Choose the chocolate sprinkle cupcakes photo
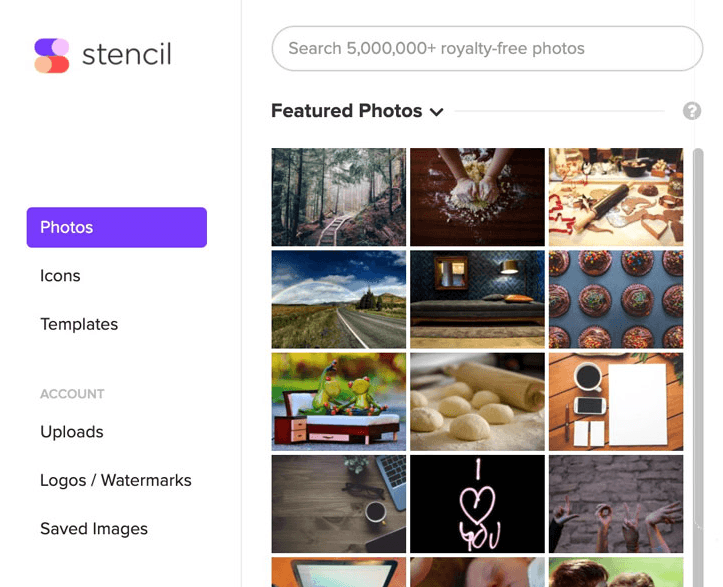Screen dimensions: 723x587 coord(615,299)
